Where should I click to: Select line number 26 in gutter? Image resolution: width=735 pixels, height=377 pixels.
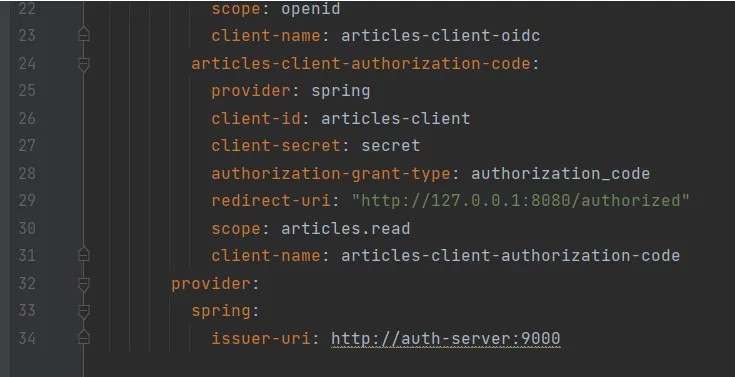pos(27,118)
